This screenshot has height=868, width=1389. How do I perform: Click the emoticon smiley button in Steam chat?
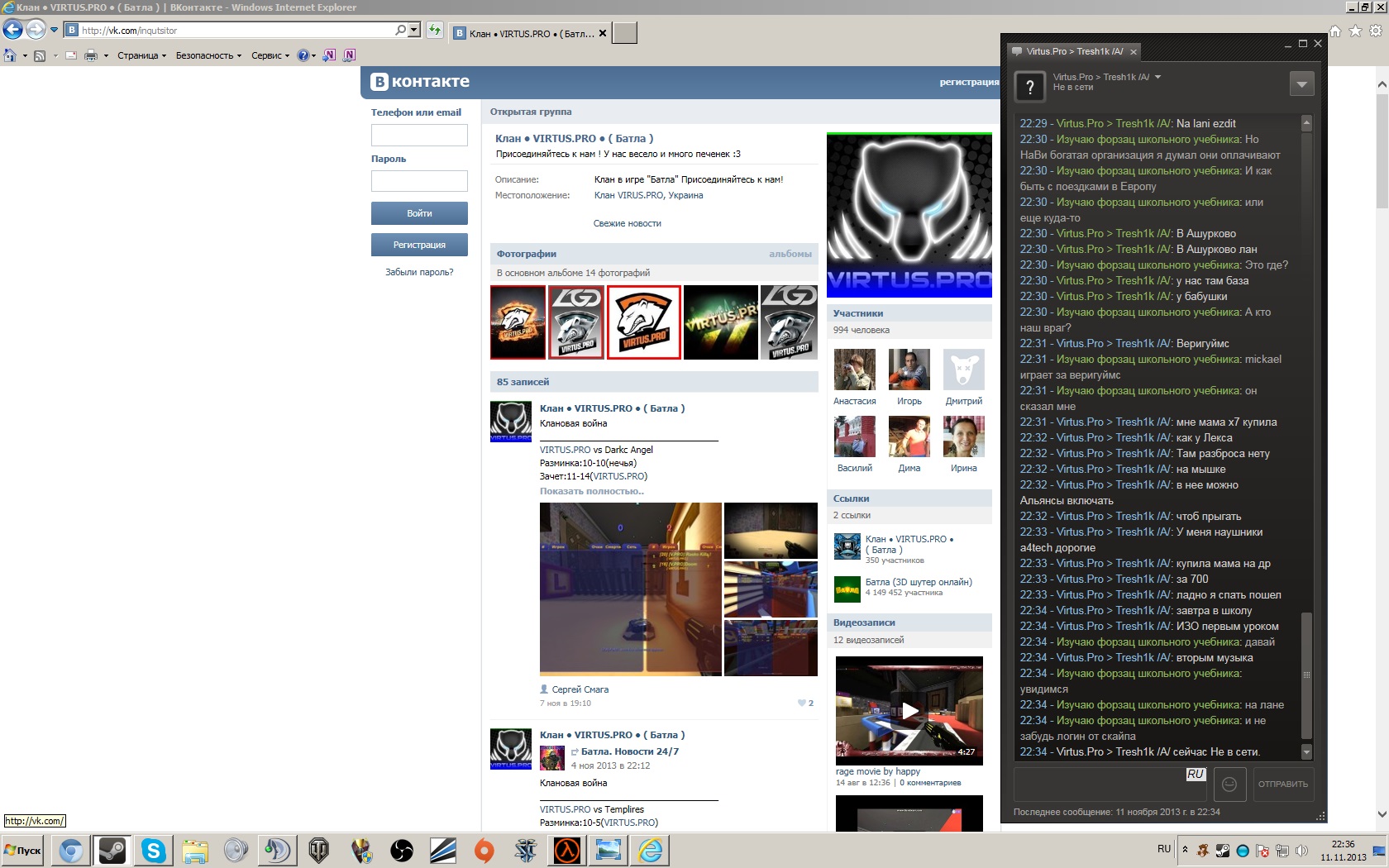point(1229,784)
